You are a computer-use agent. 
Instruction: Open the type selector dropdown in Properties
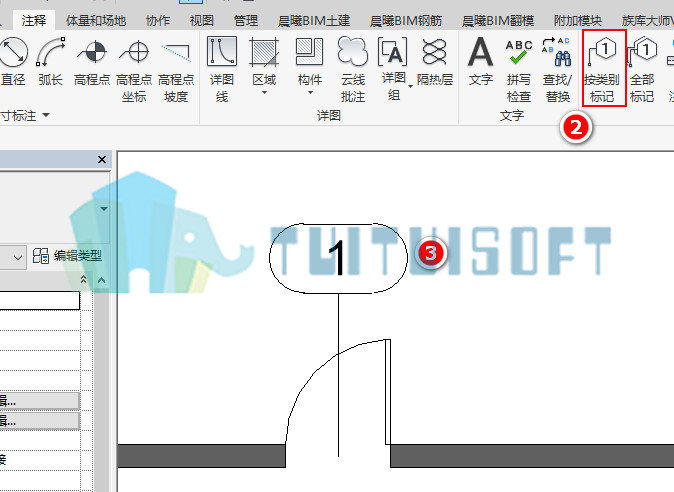pos(104,209)
